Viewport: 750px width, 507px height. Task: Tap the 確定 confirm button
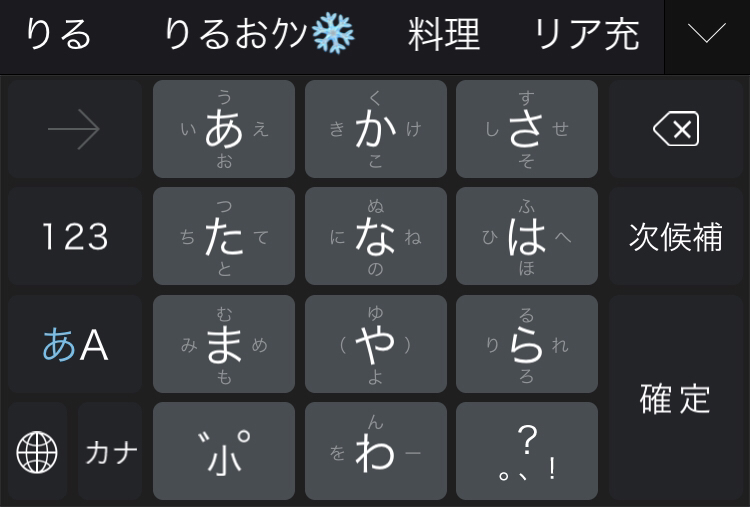(676, 398)
